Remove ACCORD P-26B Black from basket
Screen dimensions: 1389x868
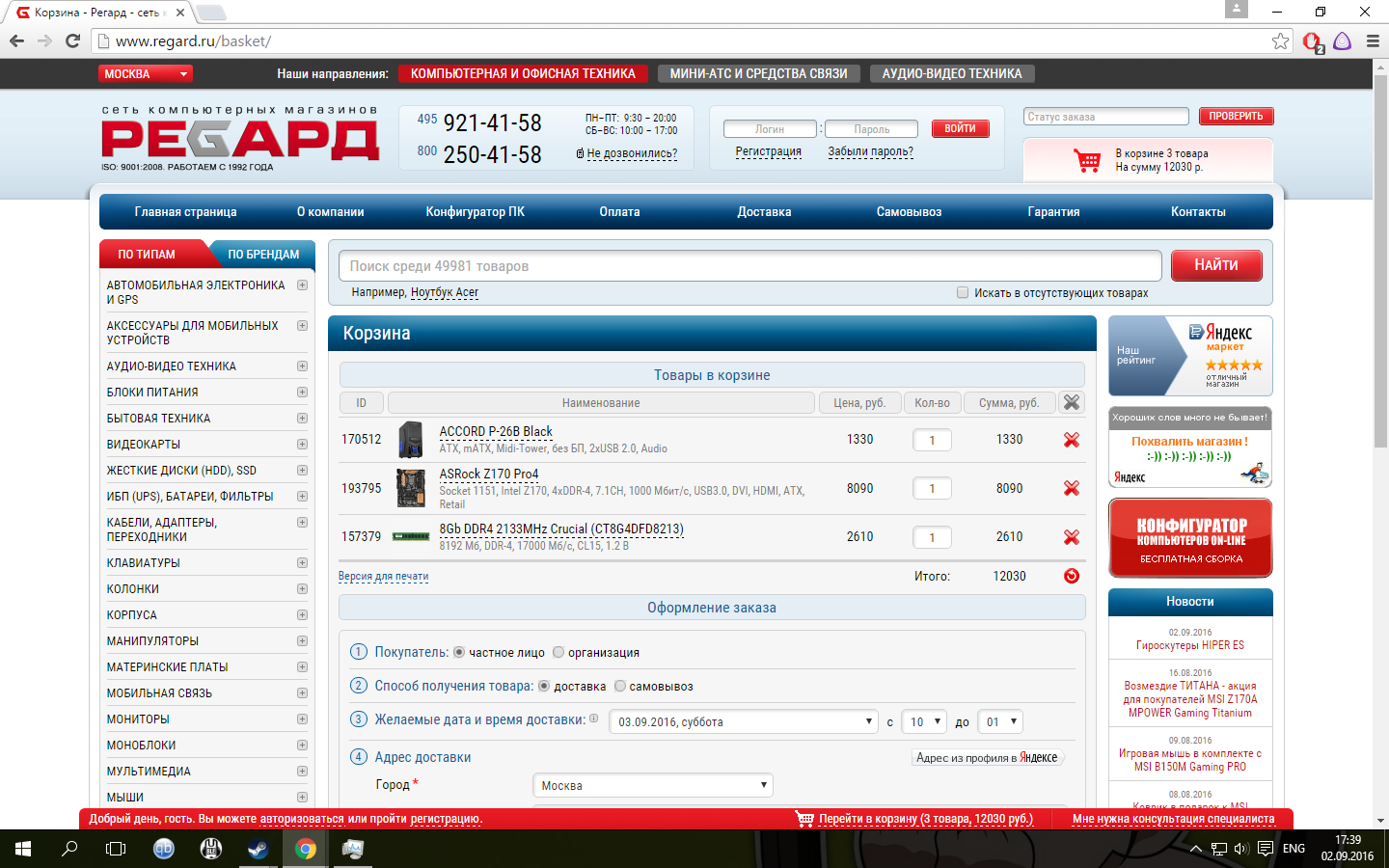click(1071, 440)
